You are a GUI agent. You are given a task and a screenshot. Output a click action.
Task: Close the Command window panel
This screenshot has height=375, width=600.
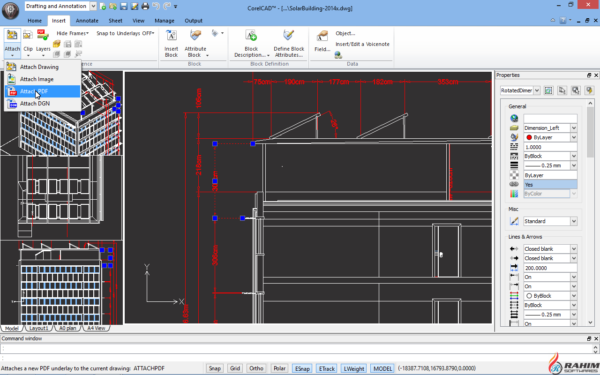point(596,339)
